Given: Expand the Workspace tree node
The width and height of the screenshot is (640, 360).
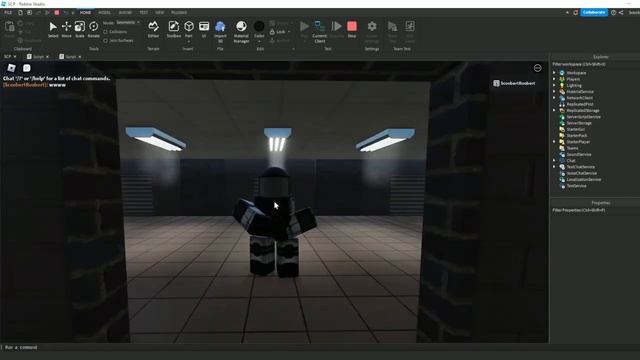Looking at the screenshot, I should pos(554,73).
